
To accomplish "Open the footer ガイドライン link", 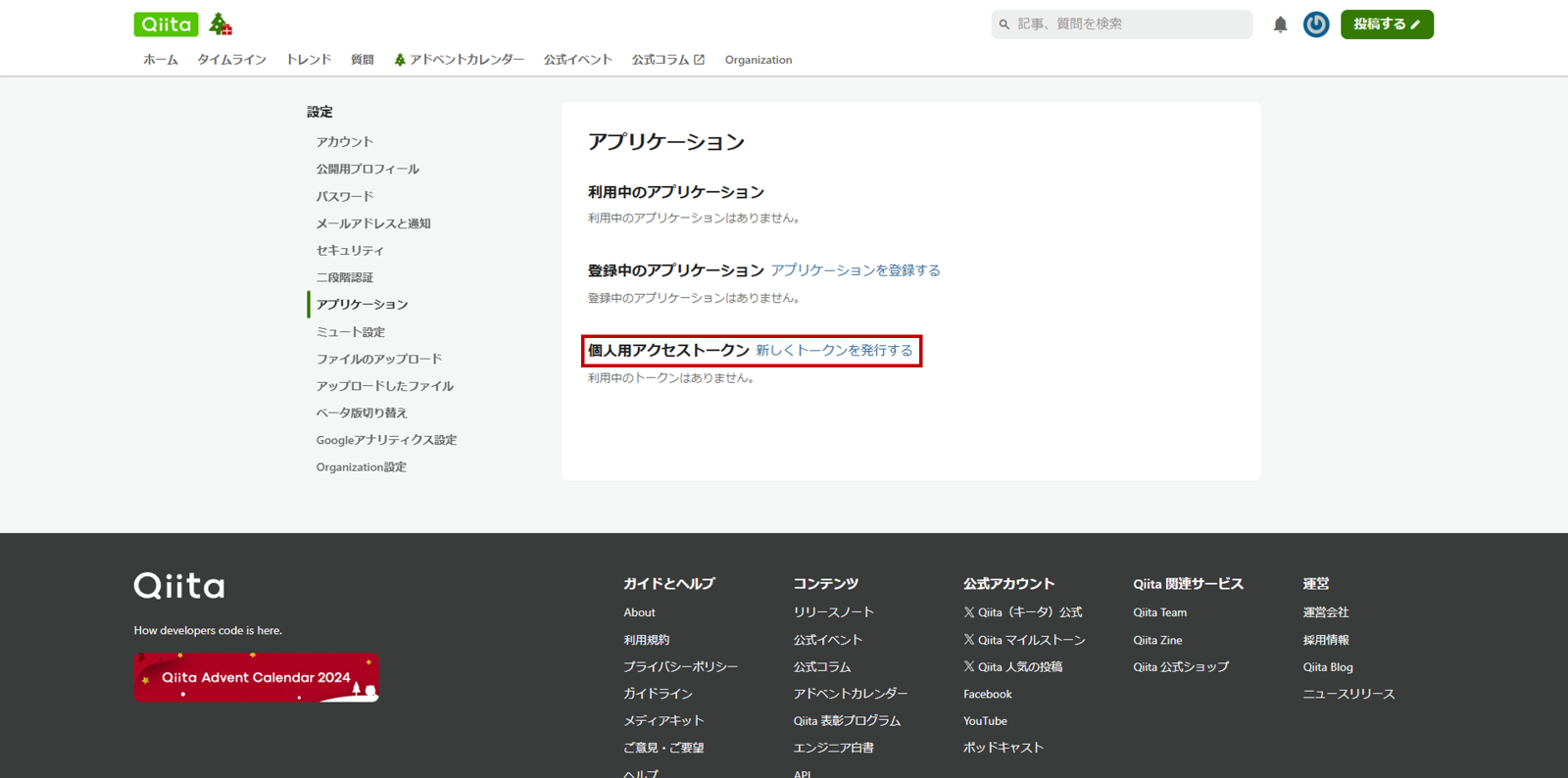I will click(x=659, y=694).
